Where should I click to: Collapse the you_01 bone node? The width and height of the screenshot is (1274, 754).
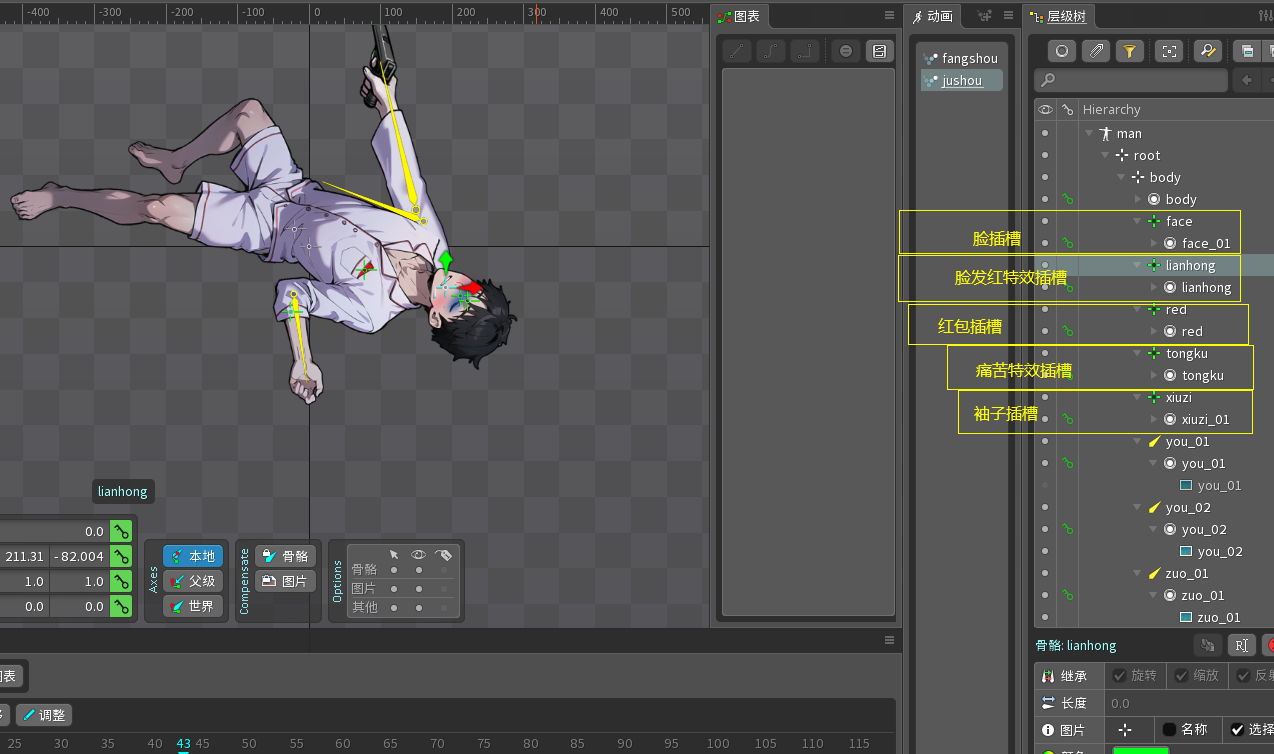[1139, 442]
